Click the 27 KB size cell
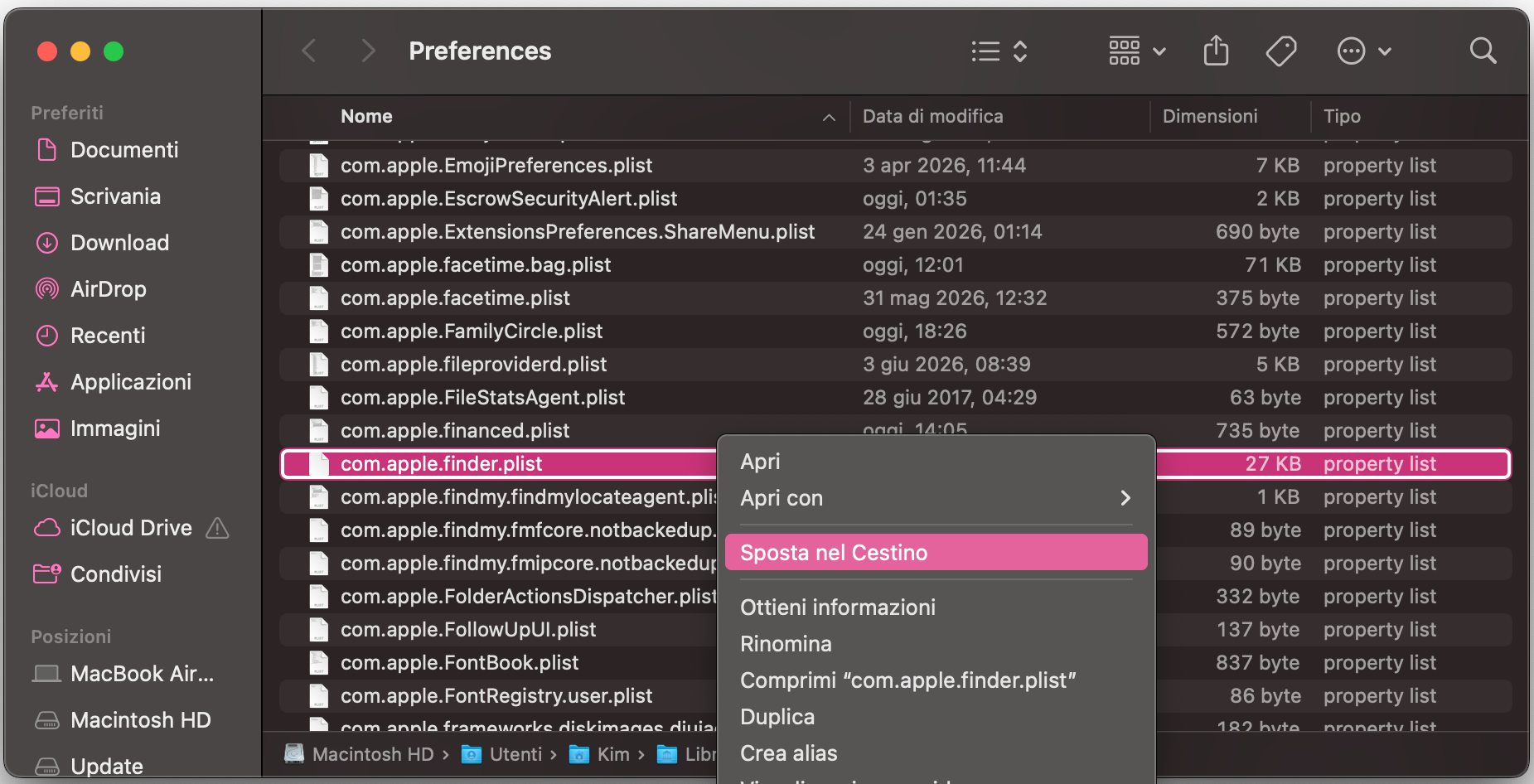The width and height of the screenshot is (1534, 784). [1273, 464]
